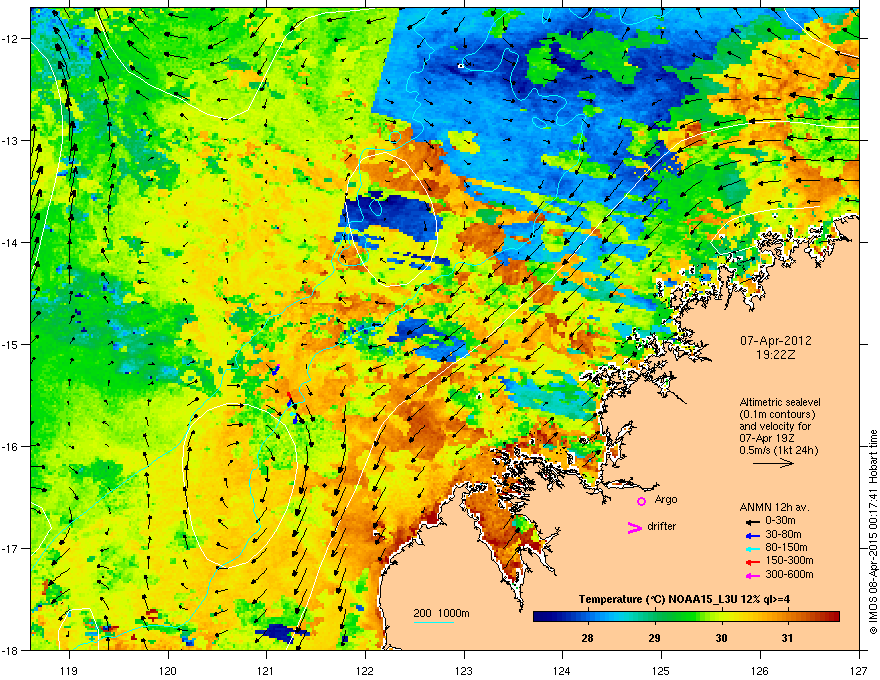Click the -18 latitude axis label
880x680 pixels.
point(11,650)
